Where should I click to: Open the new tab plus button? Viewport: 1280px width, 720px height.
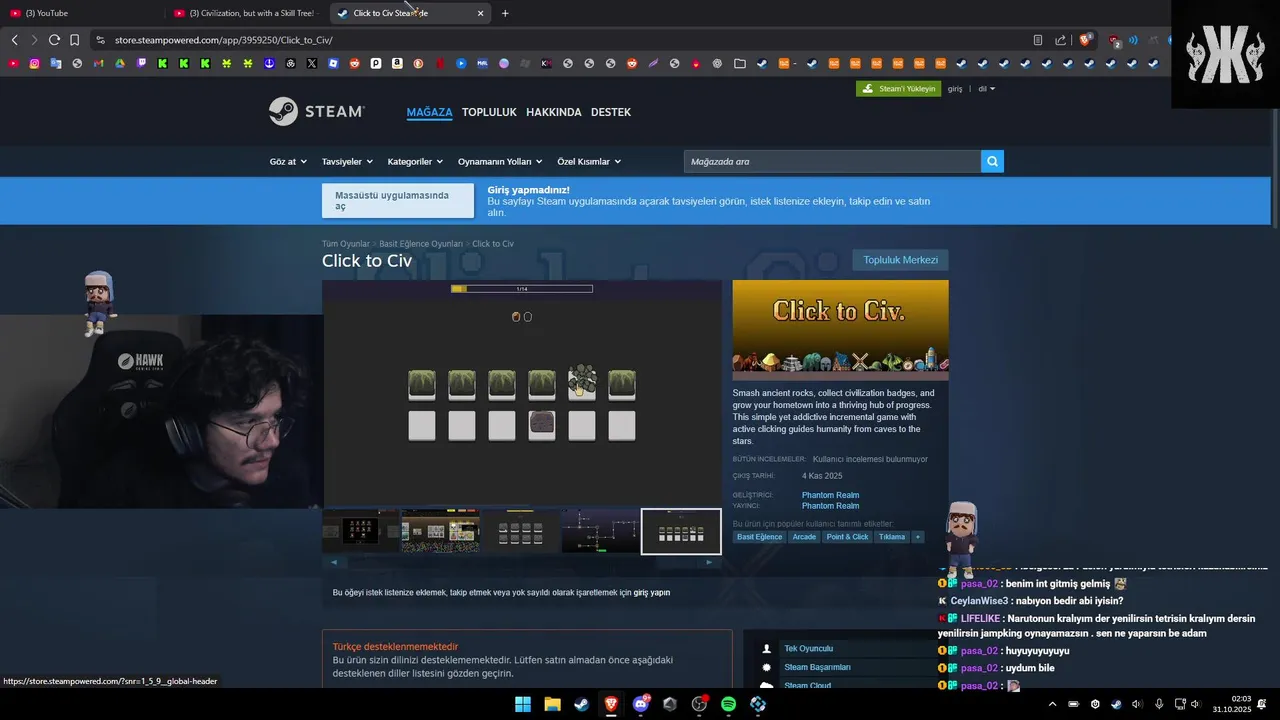505,13
